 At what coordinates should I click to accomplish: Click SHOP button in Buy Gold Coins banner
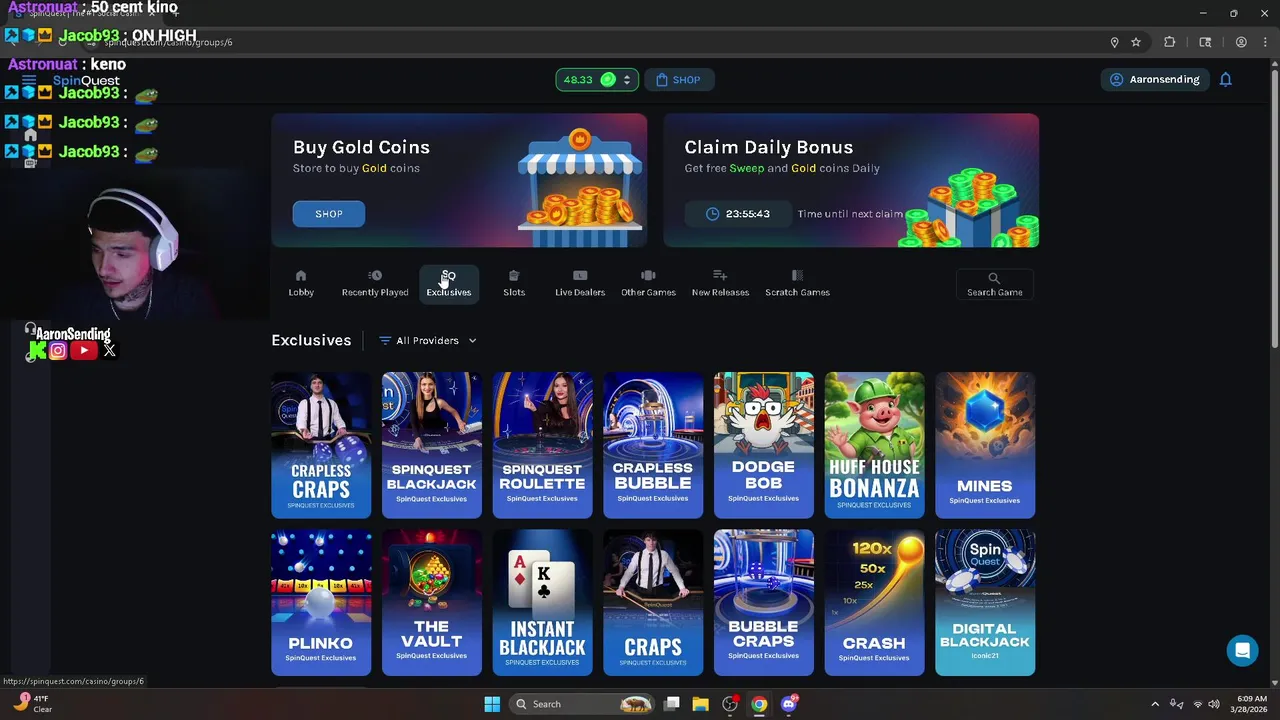(x=329, y=214)
